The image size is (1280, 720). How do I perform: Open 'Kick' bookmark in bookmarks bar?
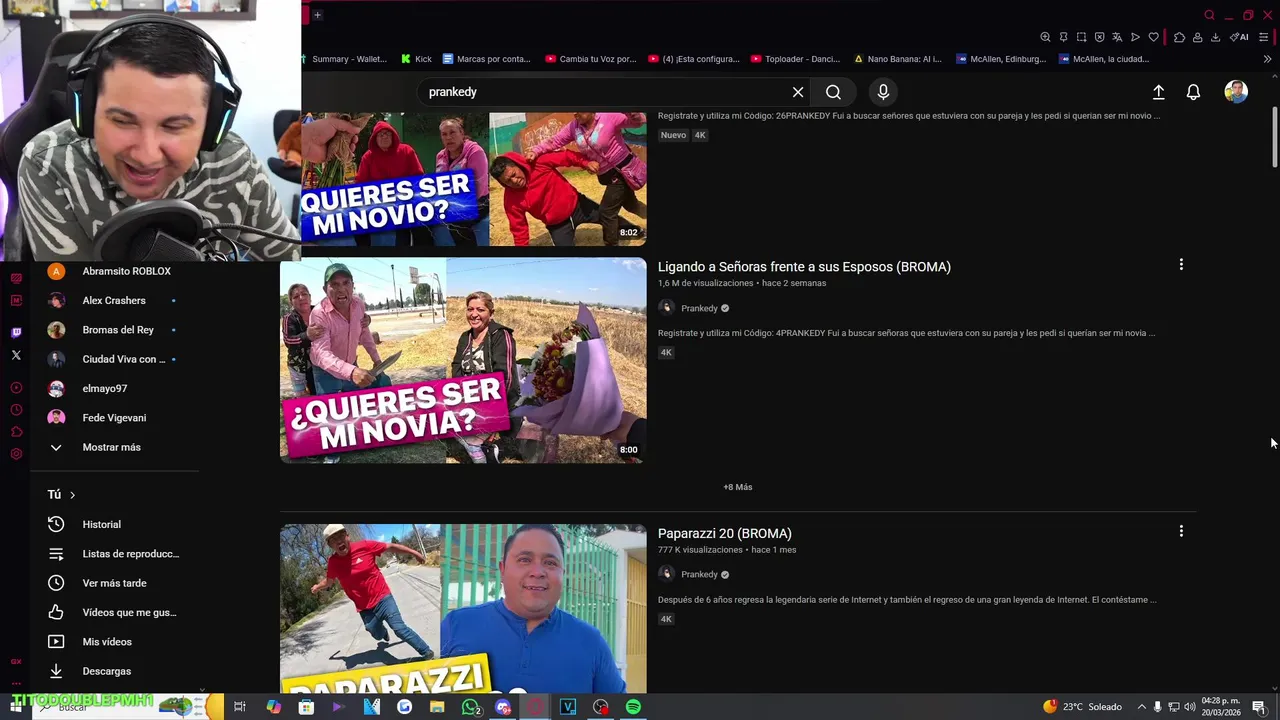[x=416, y=59]
